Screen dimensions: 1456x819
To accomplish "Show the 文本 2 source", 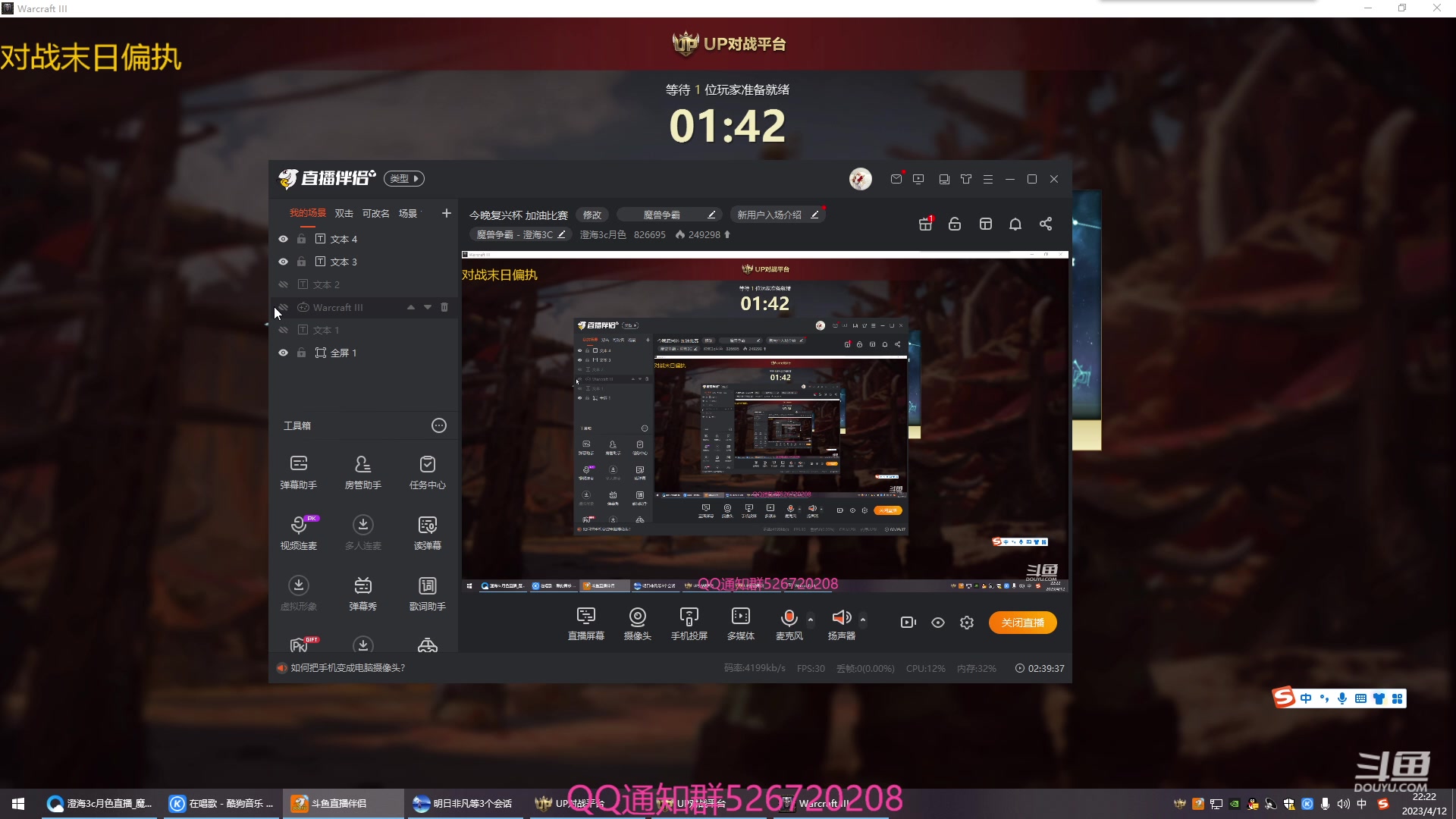I will click(283, 284).
